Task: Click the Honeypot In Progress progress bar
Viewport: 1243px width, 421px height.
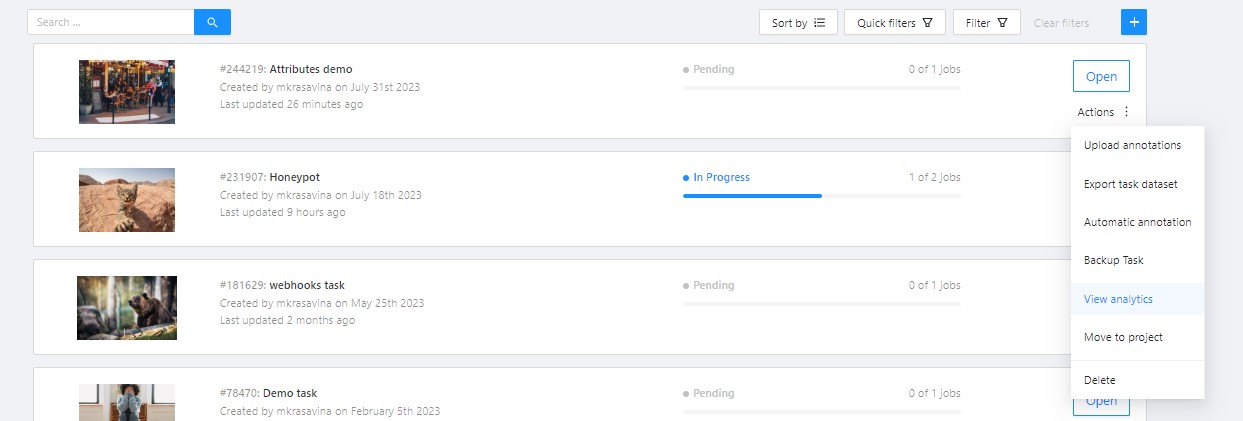Action: (x=821, y=196)
